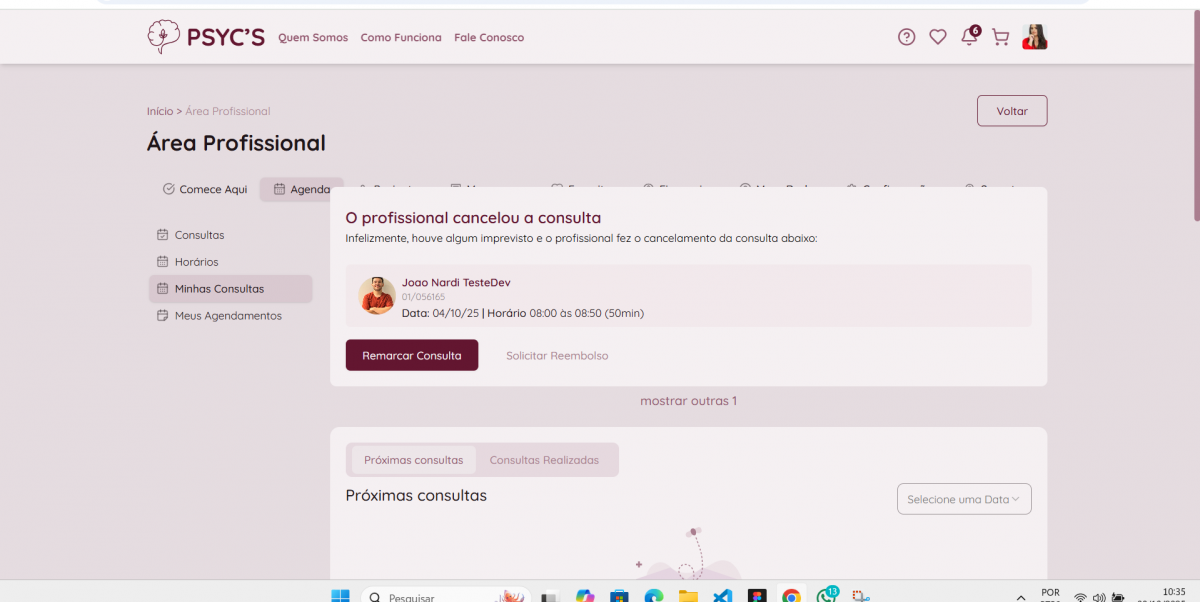Open the shopping cart icon
The height and width of the screenshot is (602, 1200).
pos(1000,37)
